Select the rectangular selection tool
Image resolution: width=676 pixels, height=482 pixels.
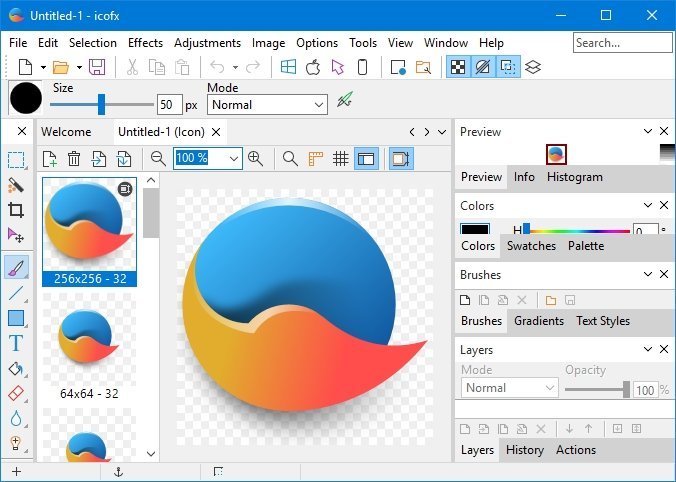[16, 160]
